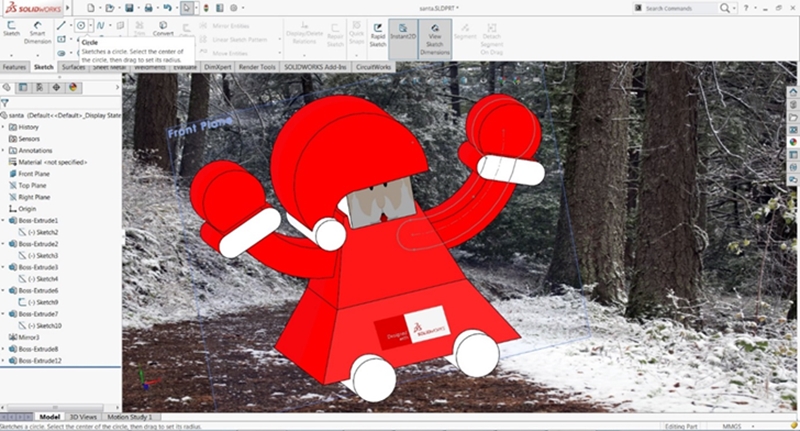The width and height of the screenshot is (800, 431).
Task: Collapse the Boss-Extrude1 node
Action: 3,220
